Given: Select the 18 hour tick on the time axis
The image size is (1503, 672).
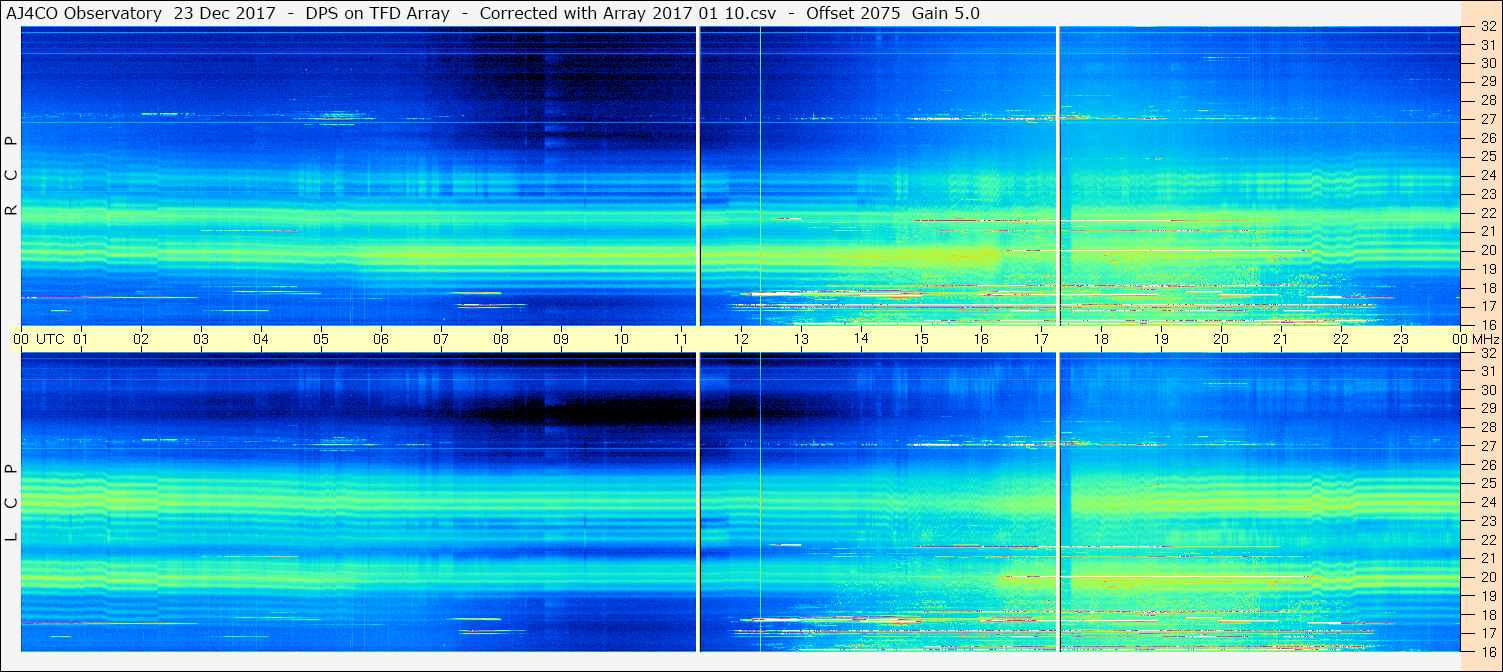Looking at the screenshot, I should pos(1101,339).
